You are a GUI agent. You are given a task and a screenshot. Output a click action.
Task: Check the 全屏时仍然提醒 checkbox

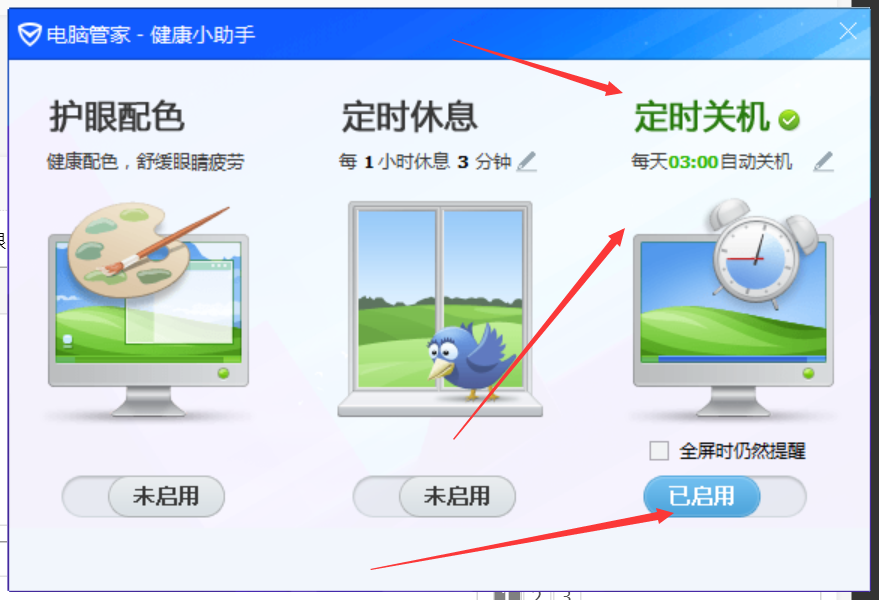pos(659,451)
